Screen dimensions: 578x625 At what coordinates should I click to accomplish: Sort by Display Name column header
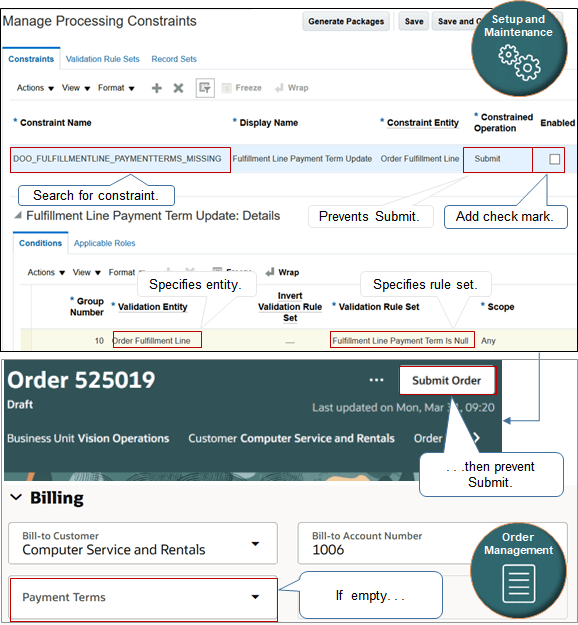click(268, 123)
